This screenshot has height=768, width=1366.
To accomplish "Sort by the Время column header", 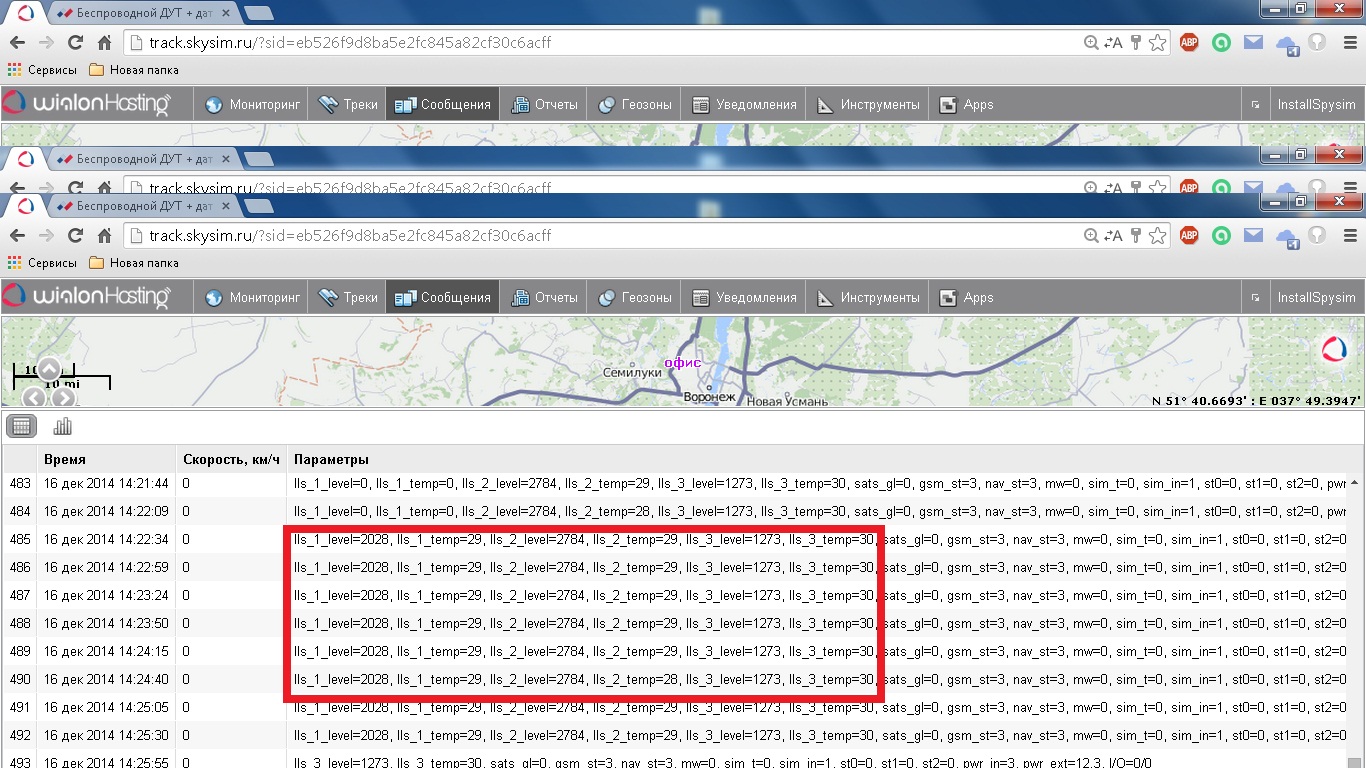I will pyautogui.click(x=65, y=460).
